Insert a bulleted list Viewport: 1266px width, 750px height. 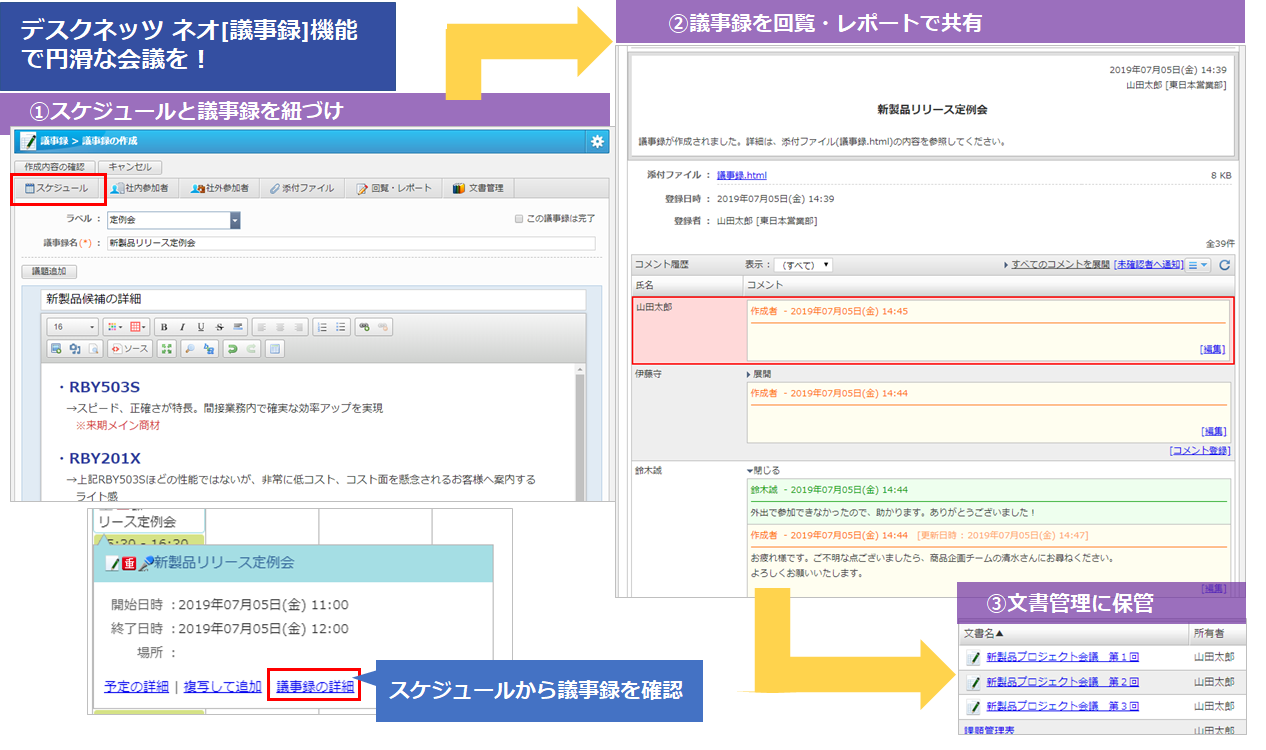(340, 327)
